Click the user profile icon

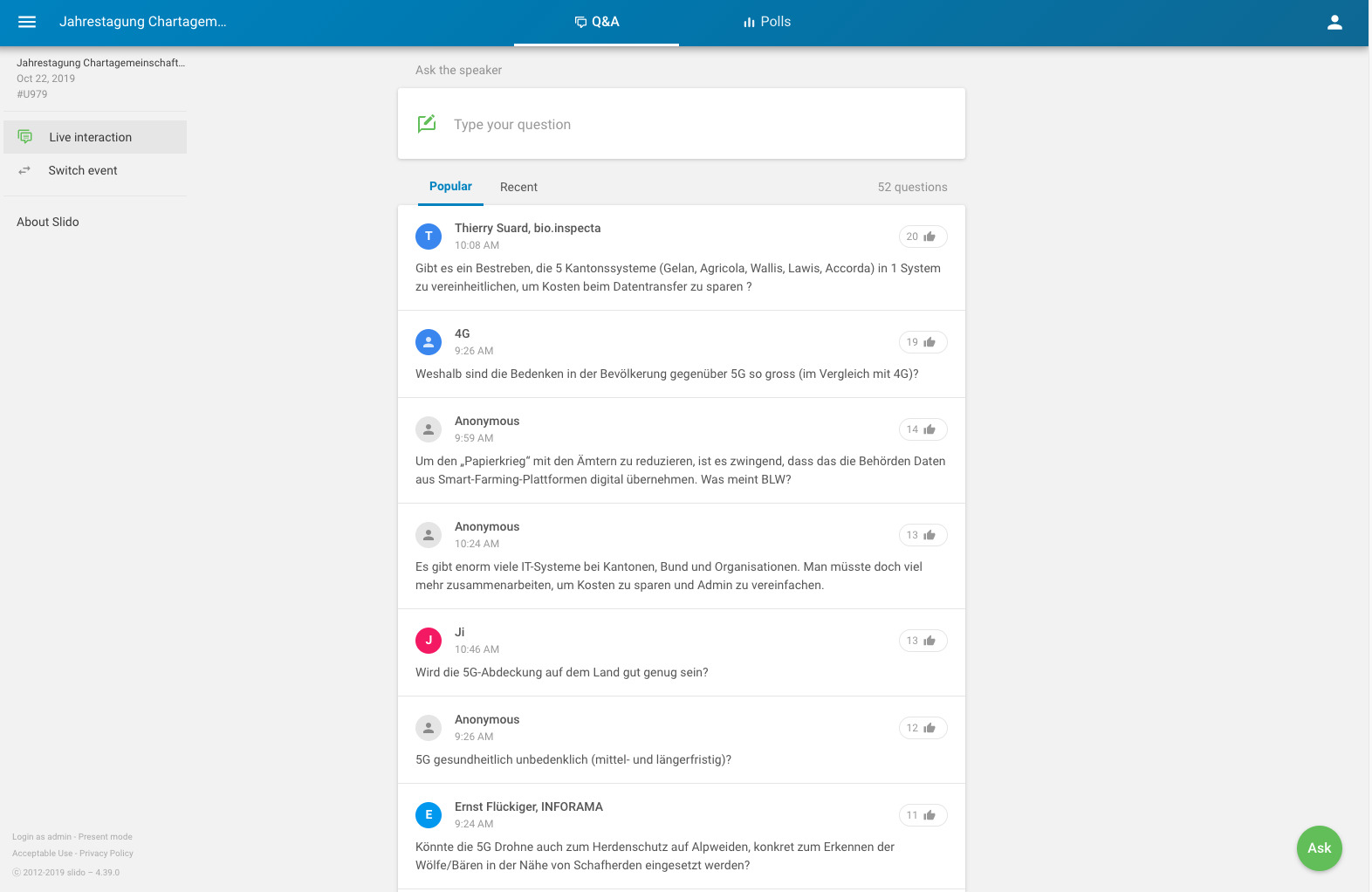click(1334, 23)
